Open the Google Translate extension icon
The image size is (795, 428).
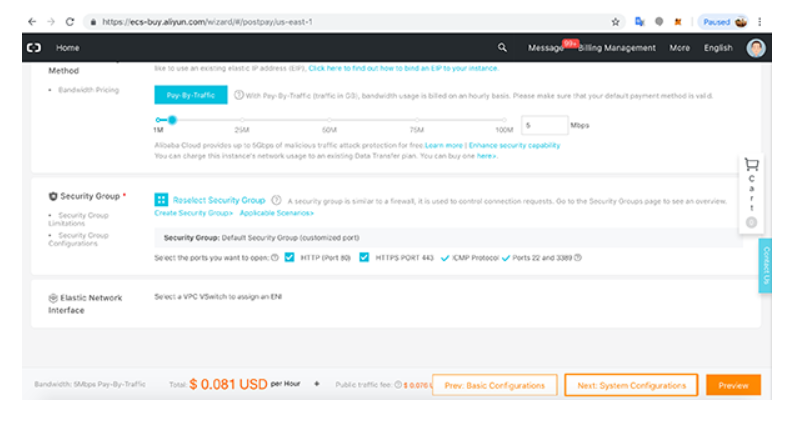639,22
